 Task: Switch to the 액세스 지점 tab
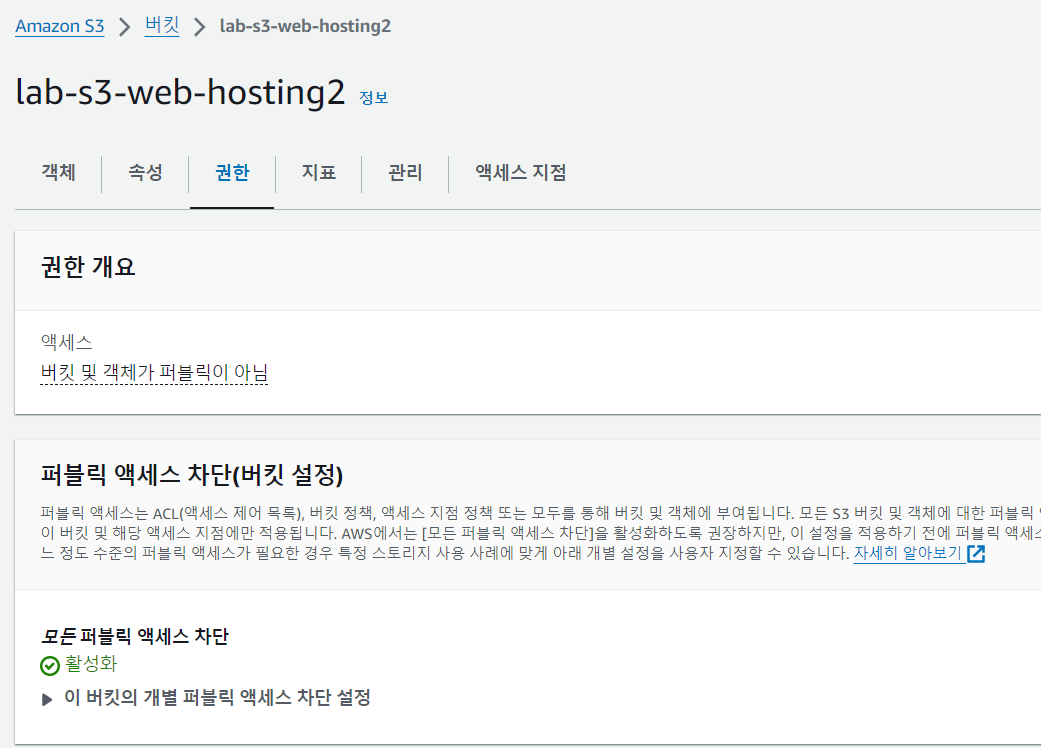click(x=520, y=173)
